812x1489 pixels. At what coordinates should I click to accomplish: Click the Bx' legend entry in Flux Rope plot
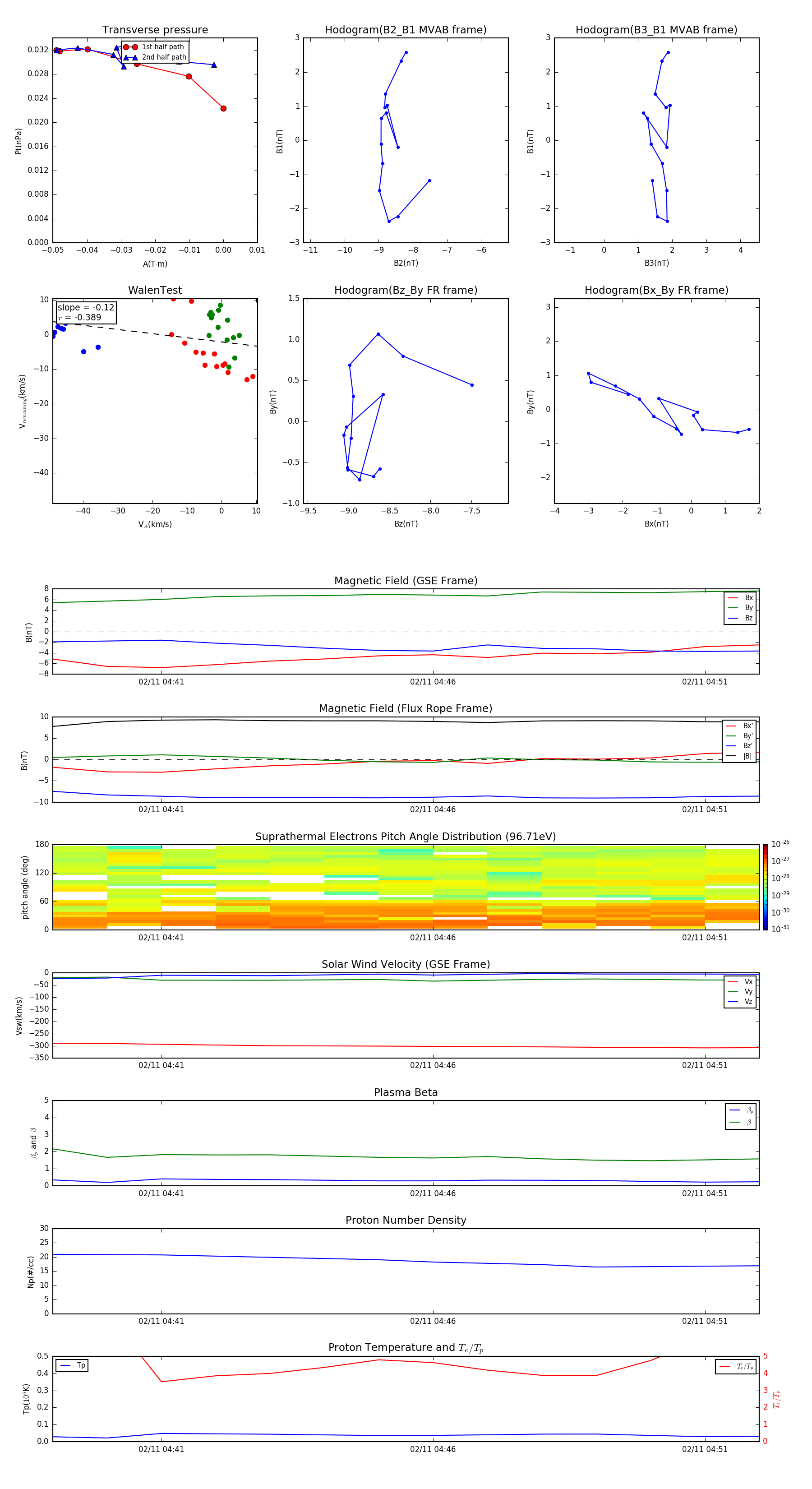[740, 726]
